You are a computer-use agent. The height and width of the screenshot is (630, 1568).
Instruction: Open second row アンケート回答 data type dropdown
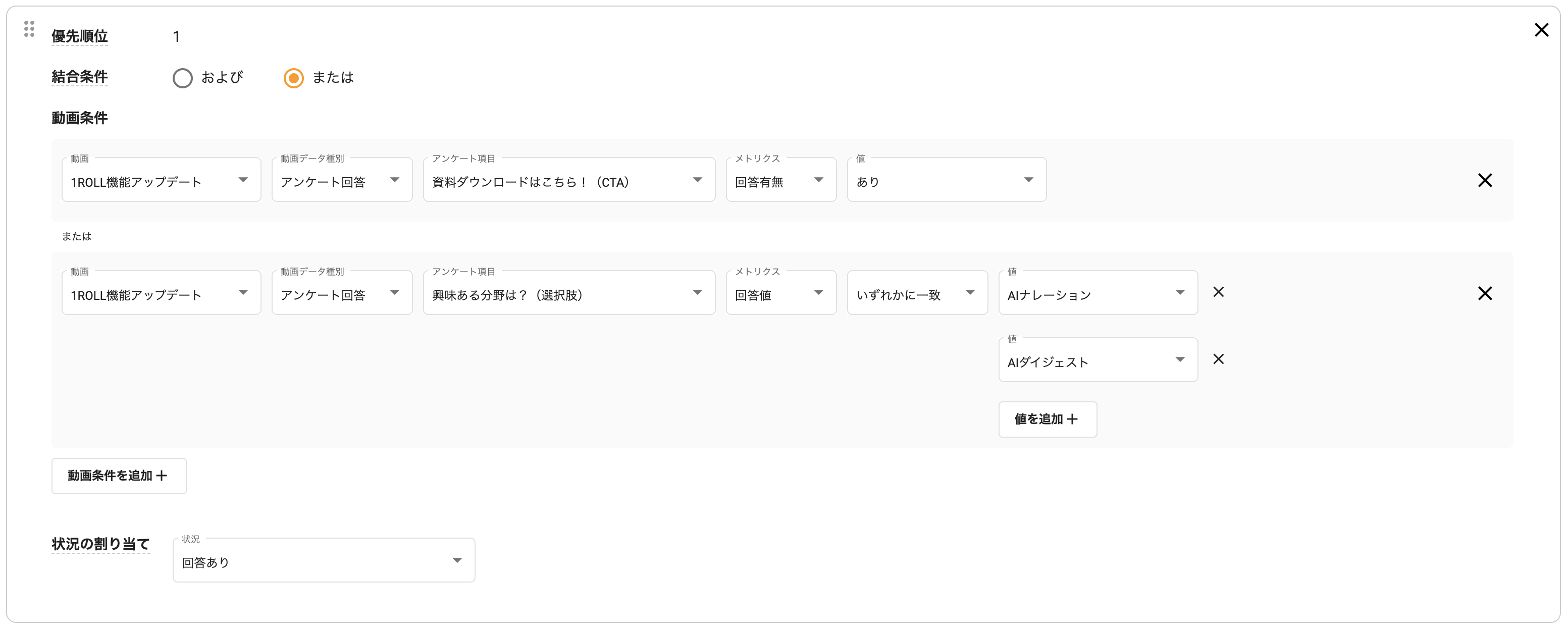(341, 294)
